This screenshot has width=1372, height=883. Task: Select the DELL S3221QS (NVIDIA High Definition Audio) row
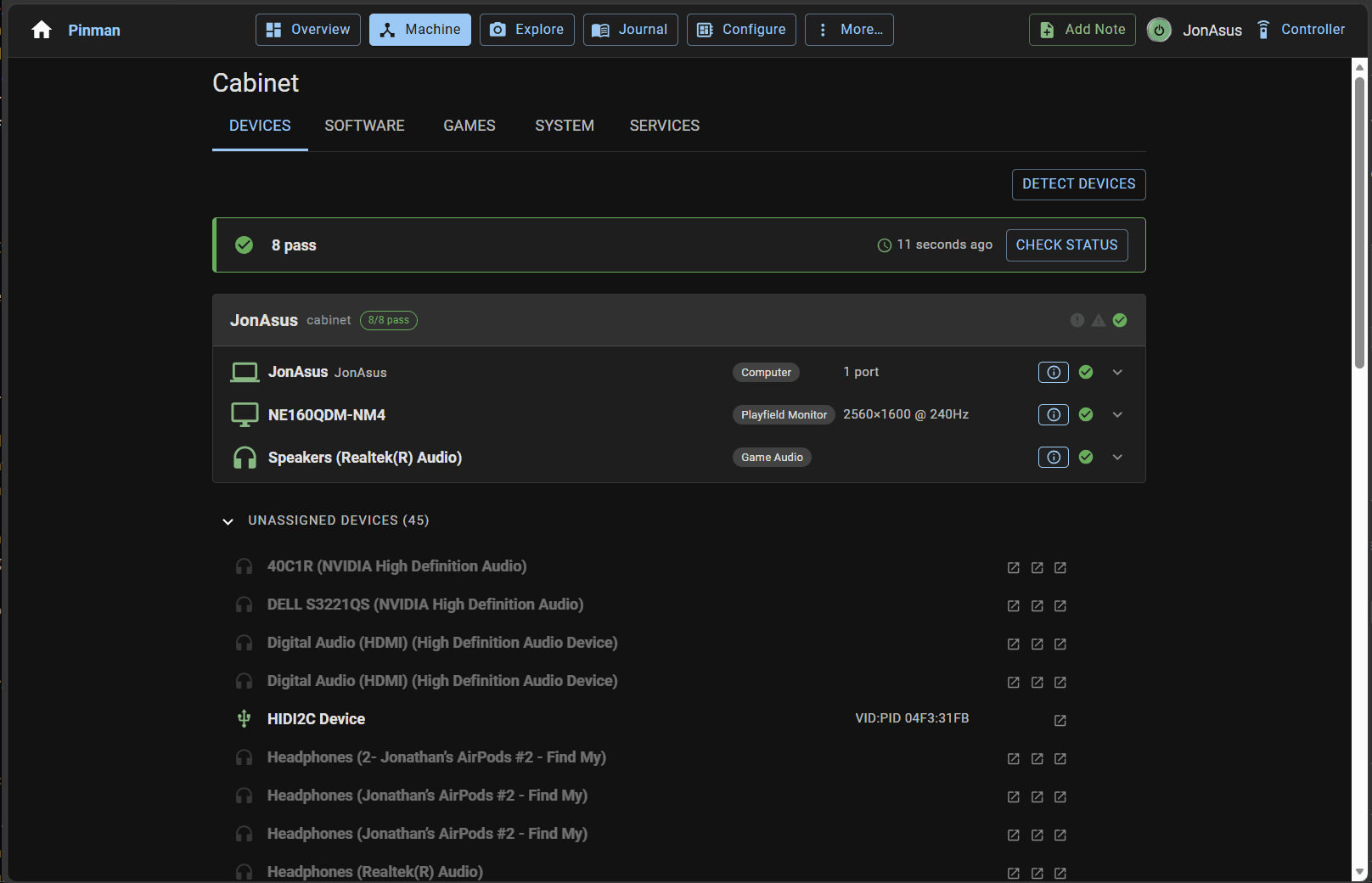point(650,605)
